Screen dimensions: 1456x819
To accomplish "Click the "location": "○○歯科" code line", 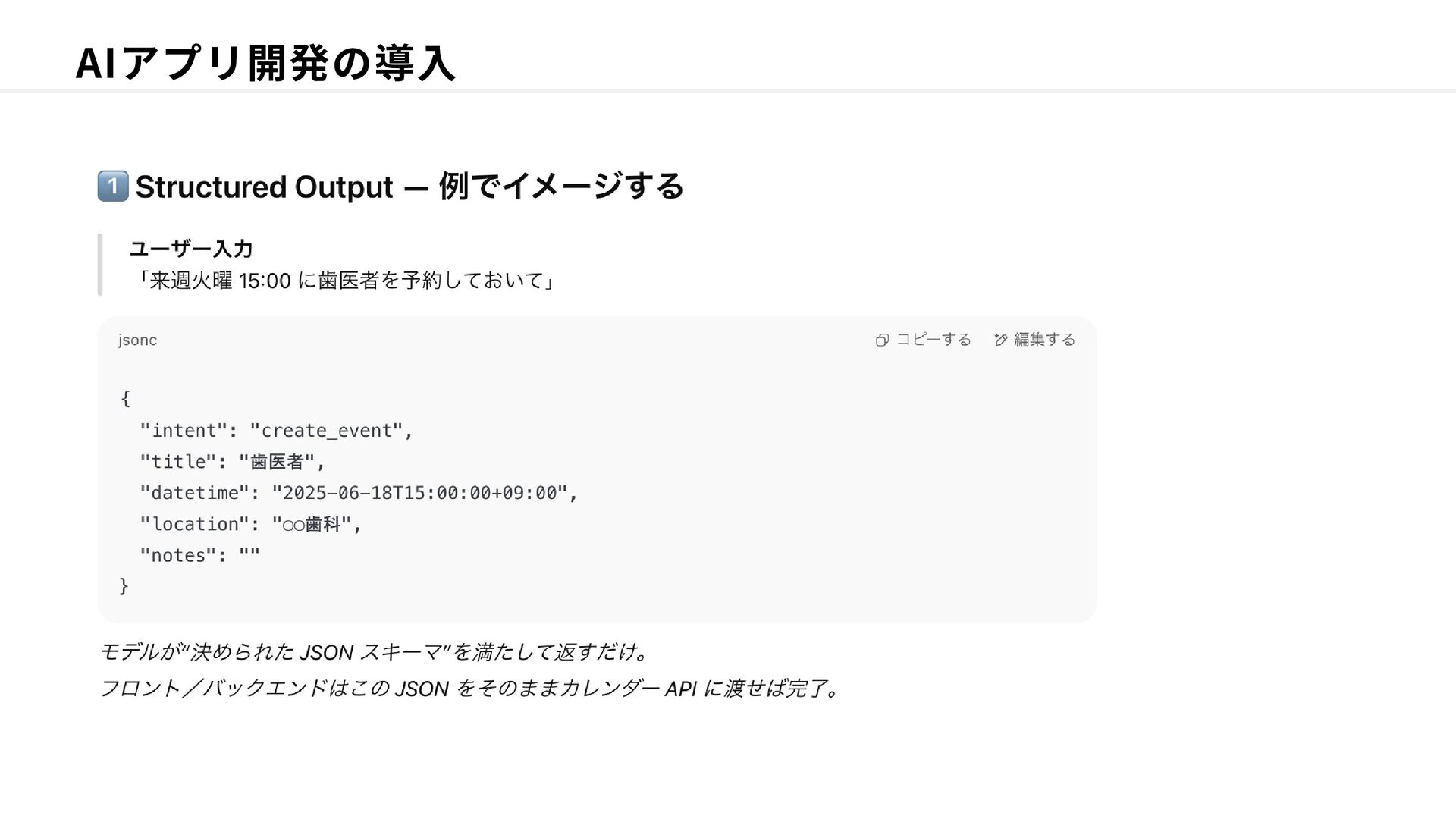I will [x=251, y=524].
